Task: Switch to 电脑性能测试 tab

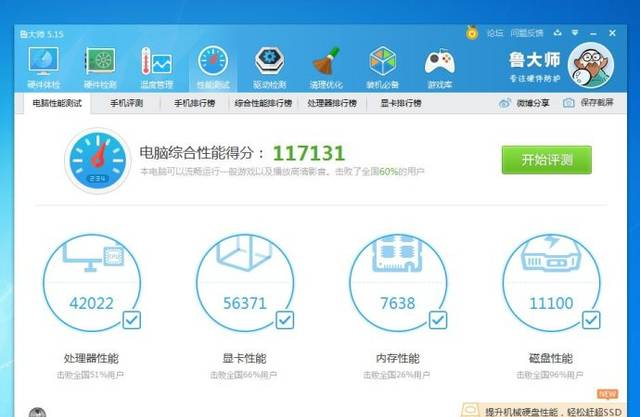Action: [57, 103]
